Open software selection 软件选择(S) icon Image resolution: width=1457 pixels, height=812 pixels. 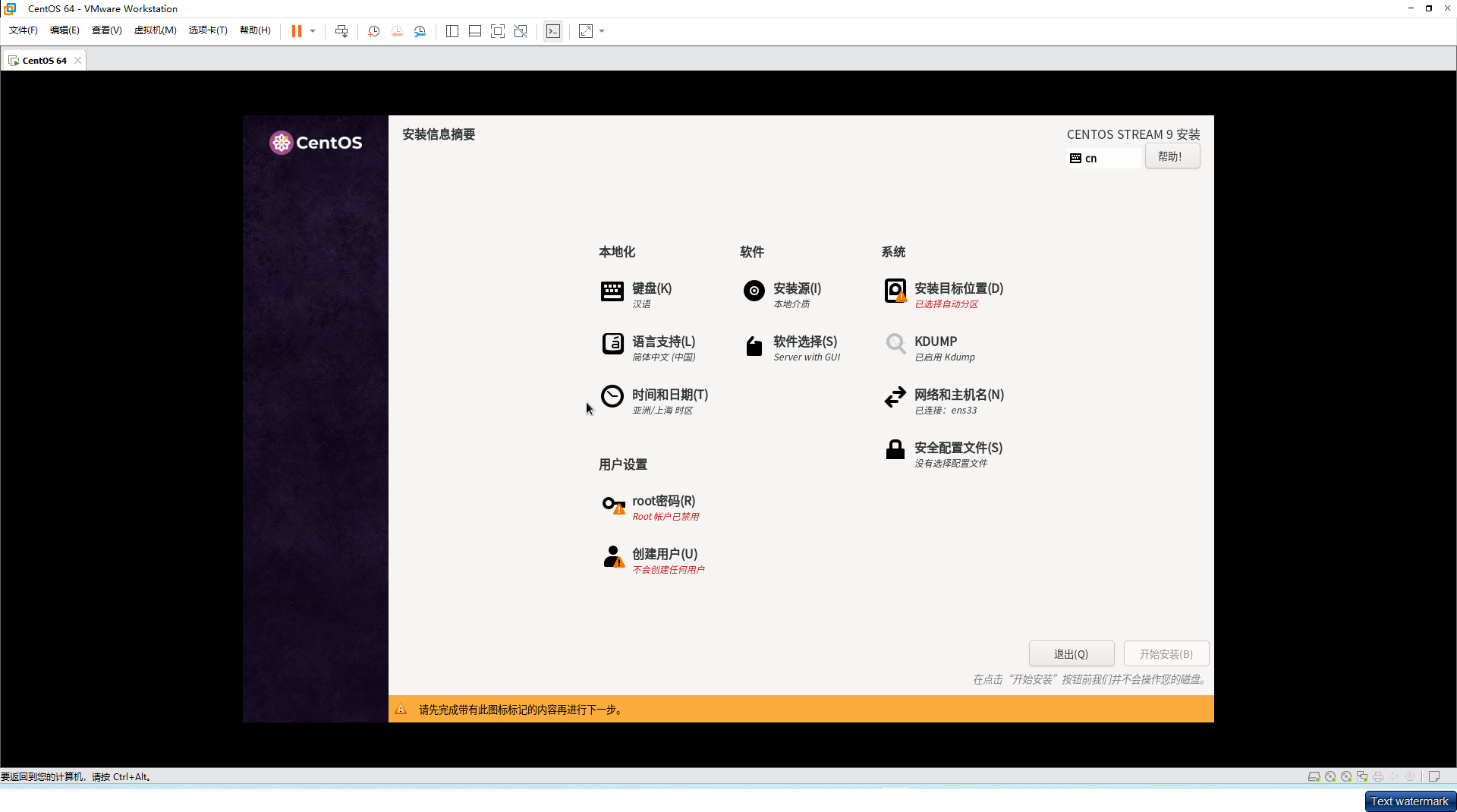pyautogui.click(x=754, y=346)
